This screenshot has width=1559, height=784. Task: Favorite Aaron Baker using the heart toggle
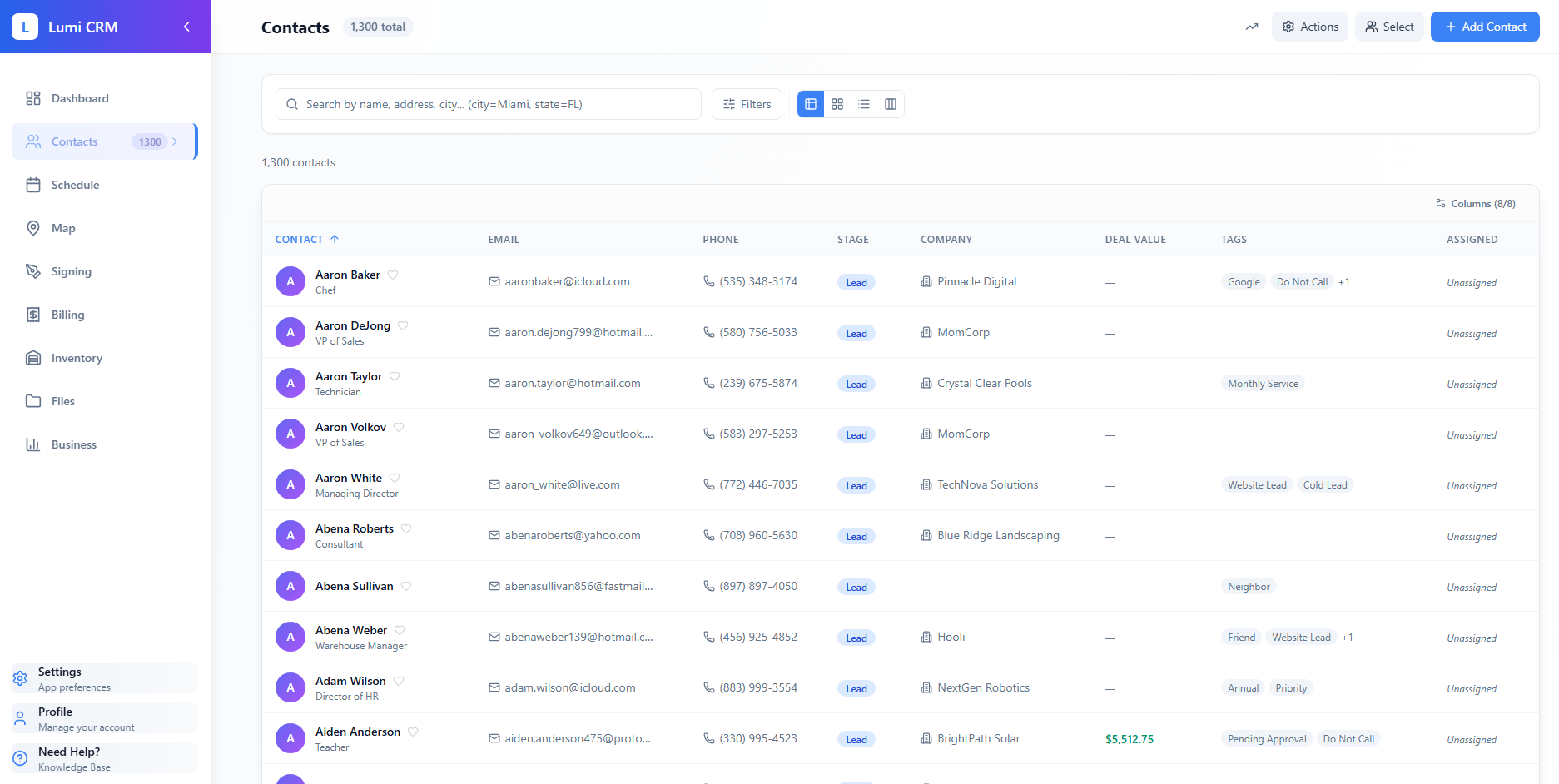[x=393, y=274]
